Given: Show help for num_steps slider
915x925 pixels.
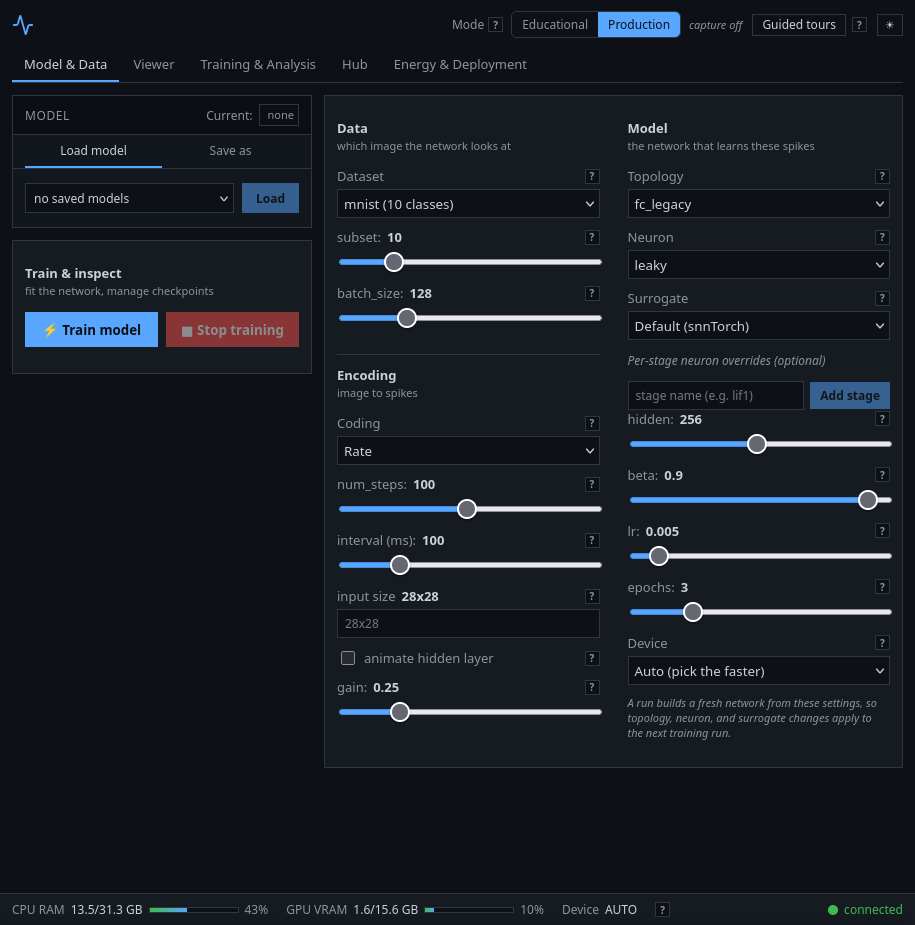Looking at the screenshot, I should point(592,484).
